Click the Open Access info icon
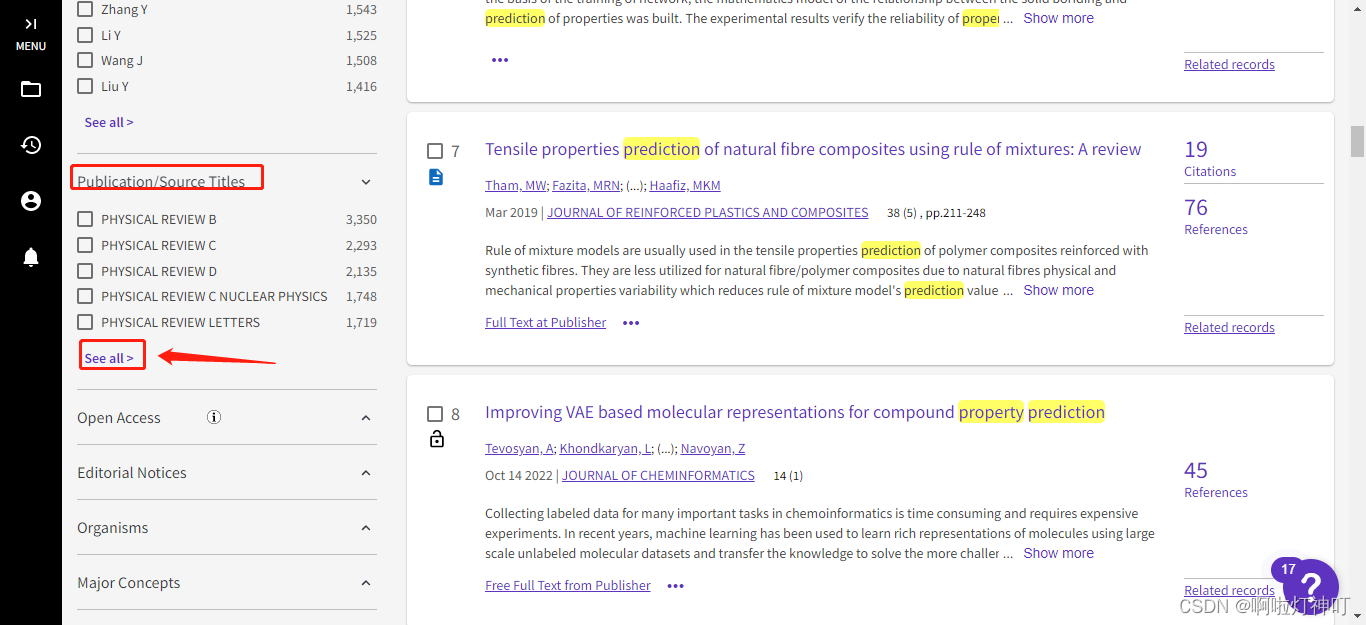 click(214, 417)
